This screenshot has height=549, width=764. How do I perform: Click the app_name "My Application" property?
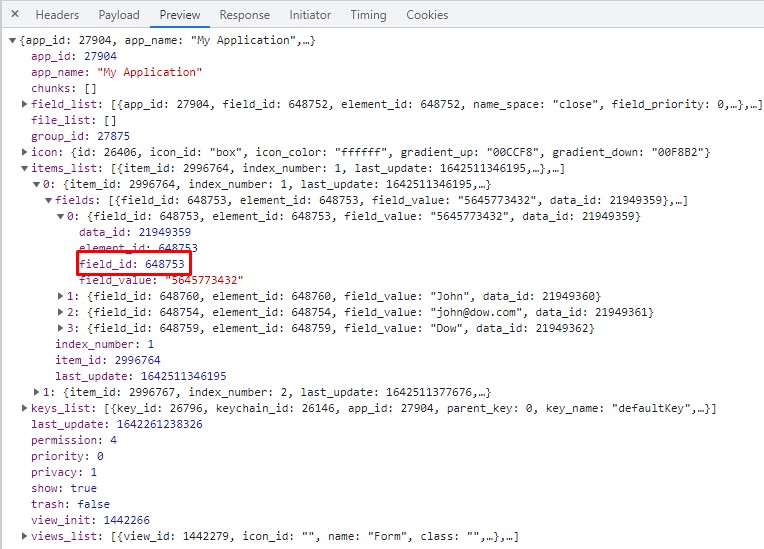[116, 72]
